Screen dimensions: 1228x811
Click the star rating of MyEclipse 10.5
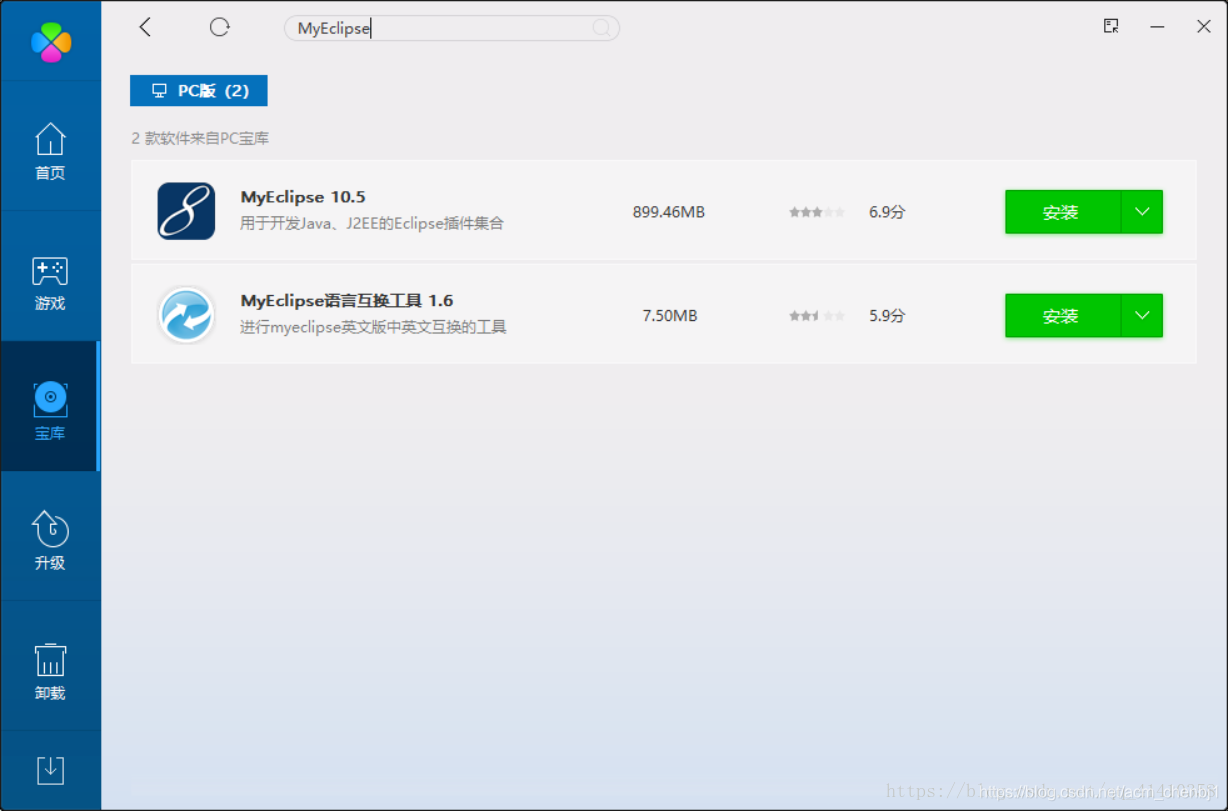click(x=816, y=212)
